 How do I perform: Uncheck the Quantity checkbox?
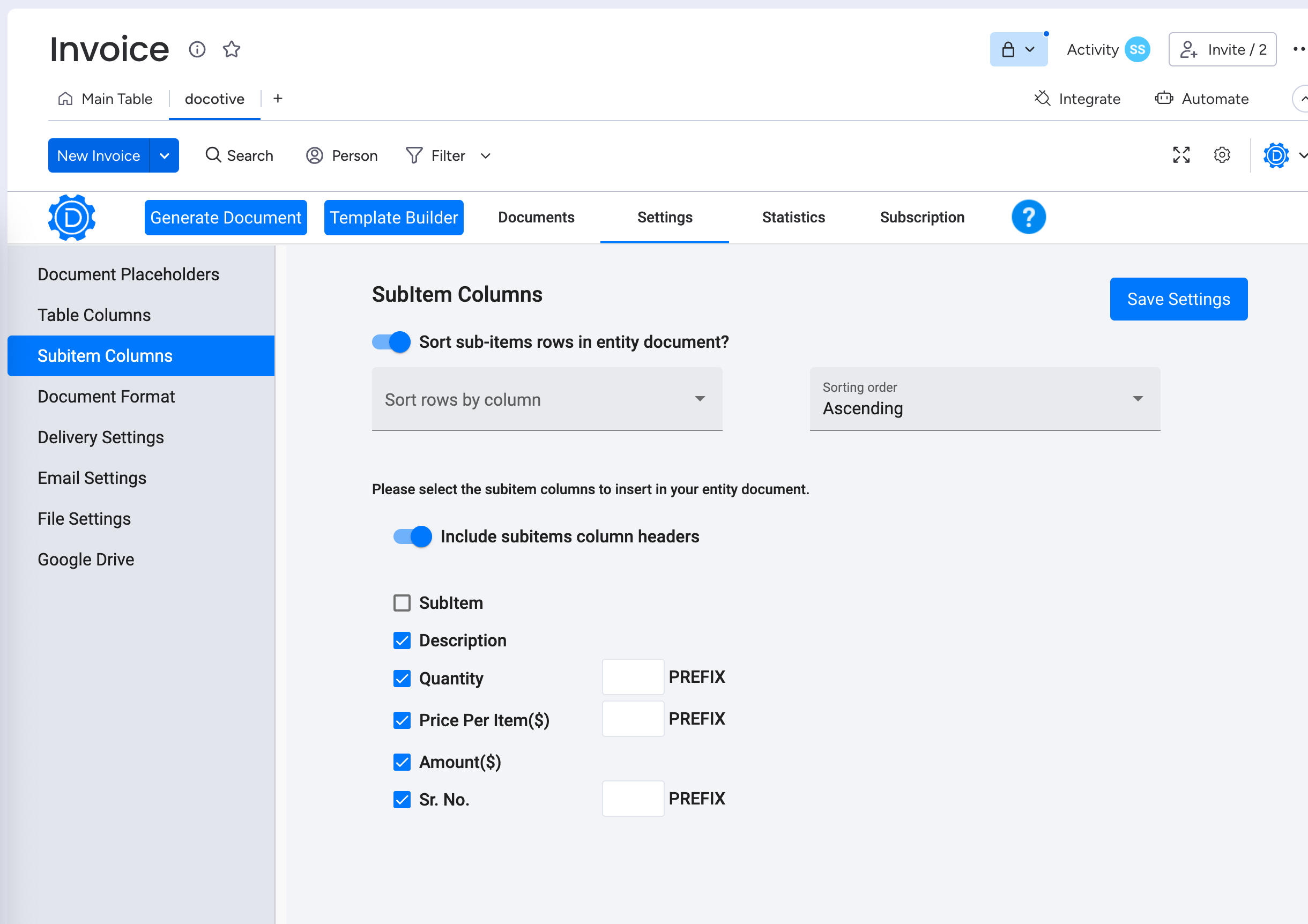402,679
